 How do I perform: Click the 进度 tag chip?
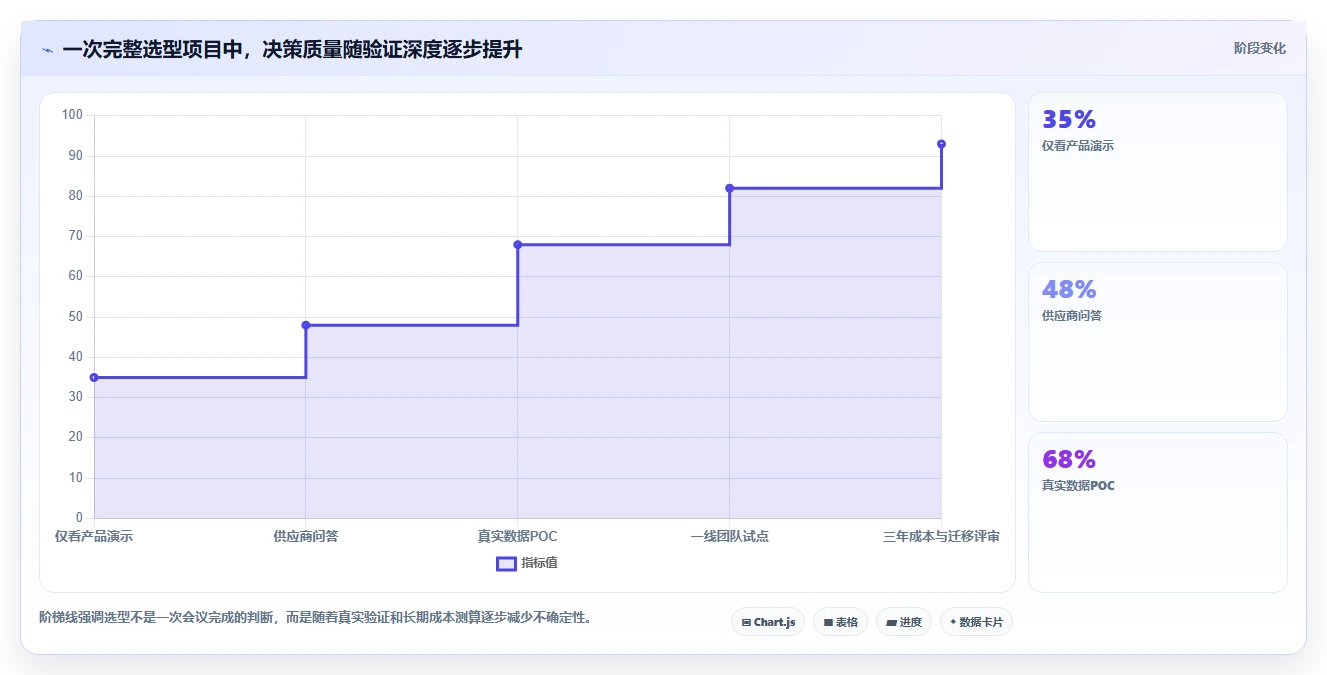pyautogui.click(x=904, y=622)
